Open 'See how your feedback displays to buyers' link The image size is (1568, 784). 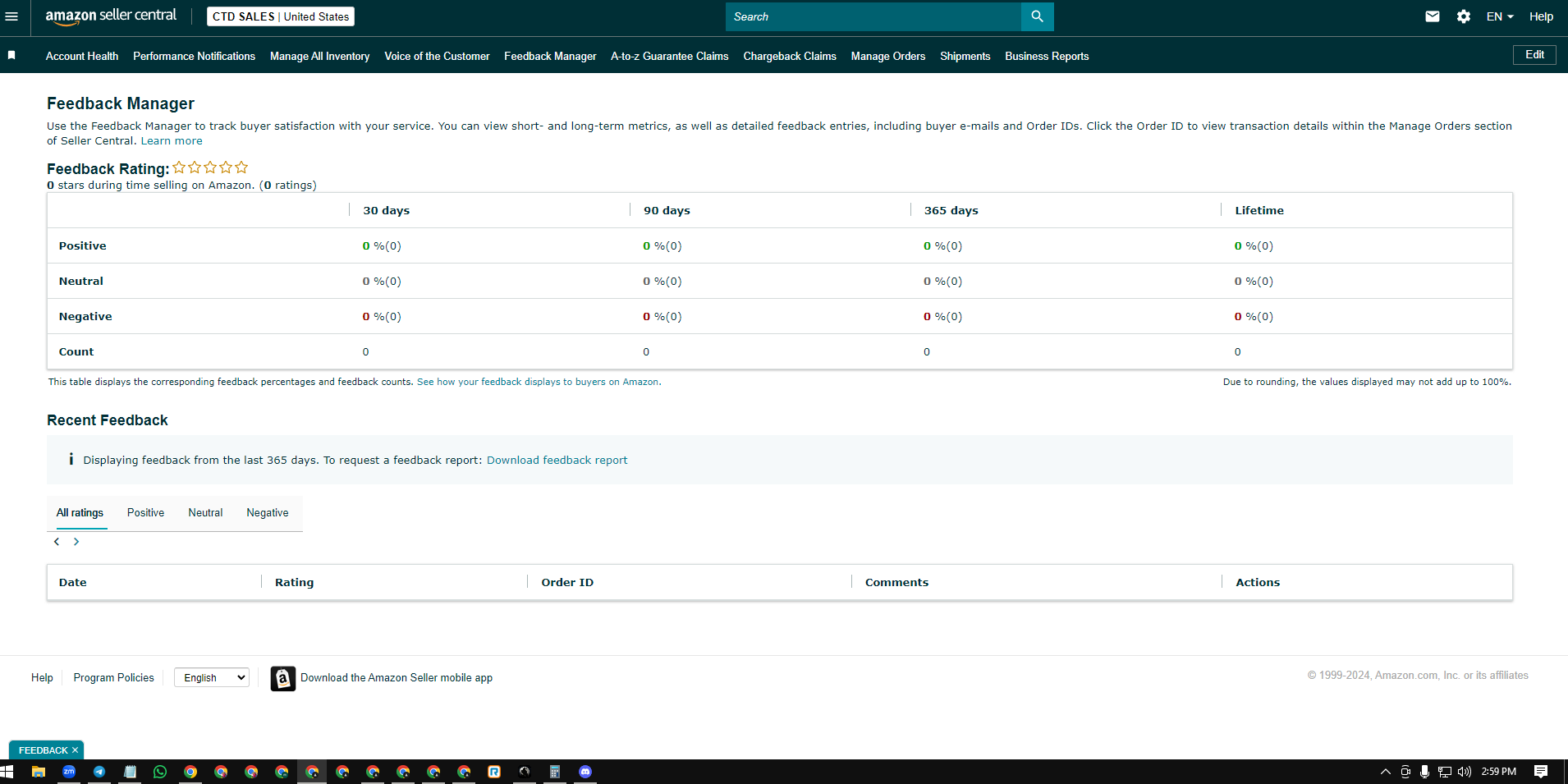pos(538,382)
